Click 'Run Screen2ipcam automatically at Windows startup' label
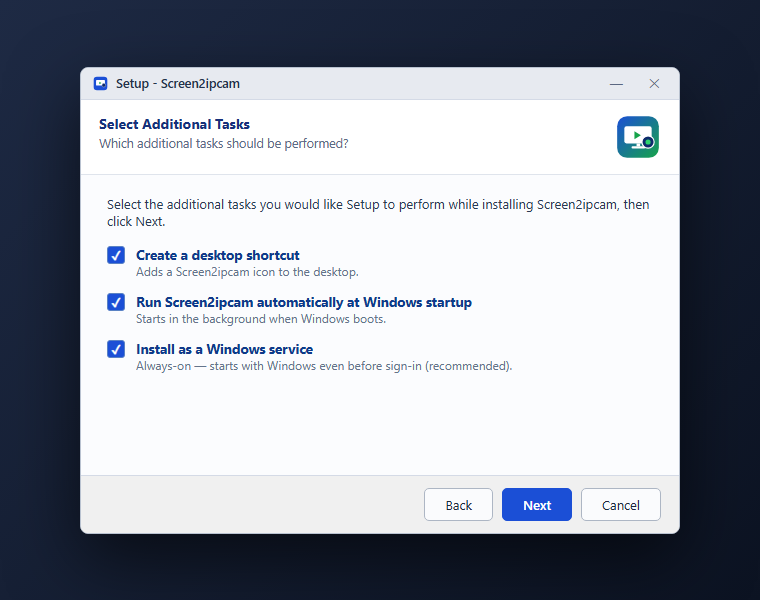The width and height of the screenshot is (760, 600). (304, 302)
